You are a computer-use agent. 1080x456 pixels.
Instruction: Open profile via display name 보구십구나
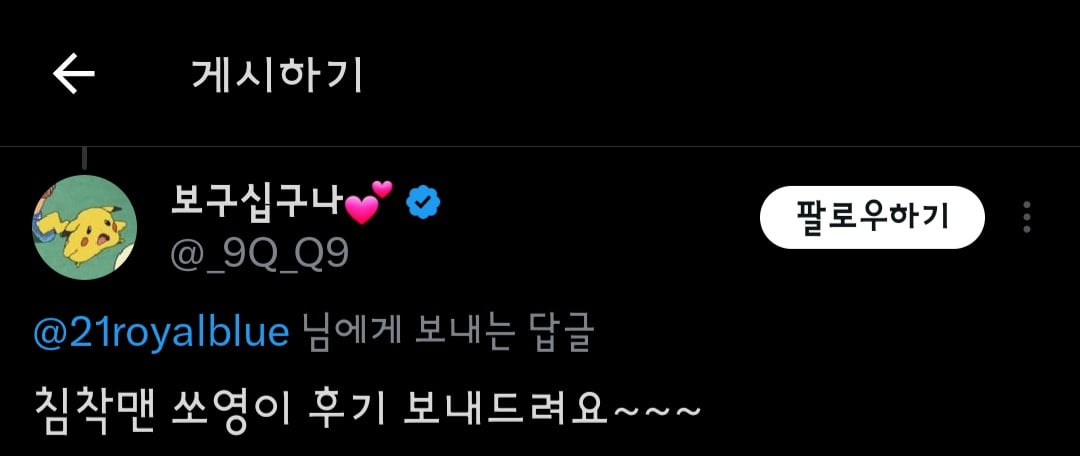click(256, 203)
